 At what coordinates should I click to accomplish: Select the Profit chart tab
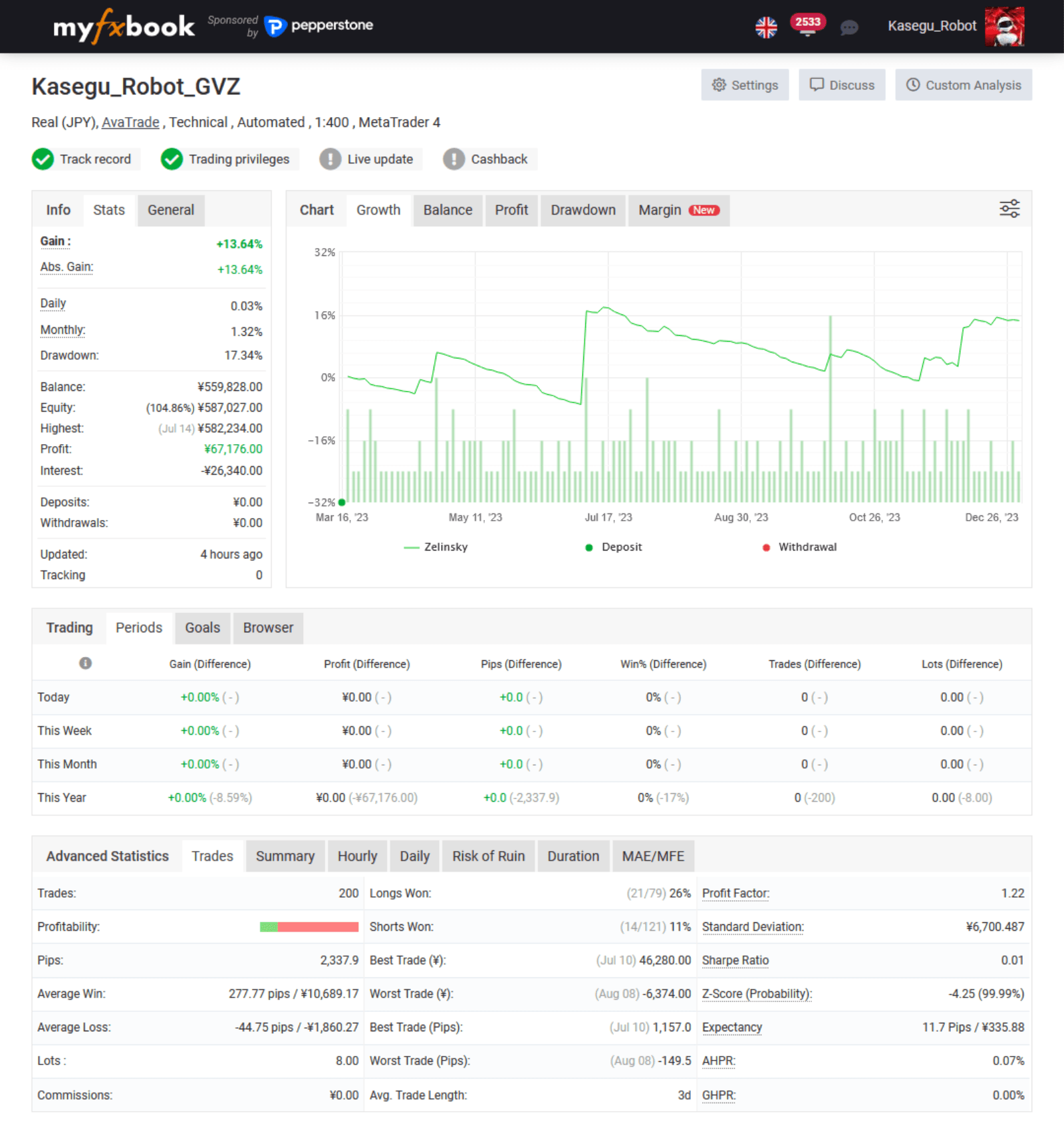tap(511, 210)
